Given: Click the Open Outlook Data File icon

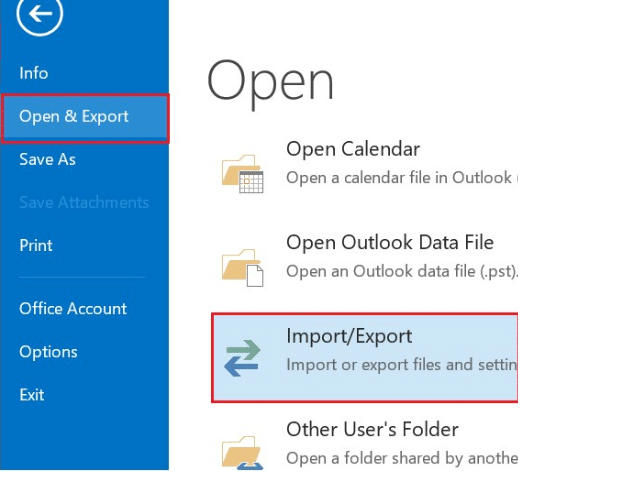Looking at the screenshot, I should [242, 267].
